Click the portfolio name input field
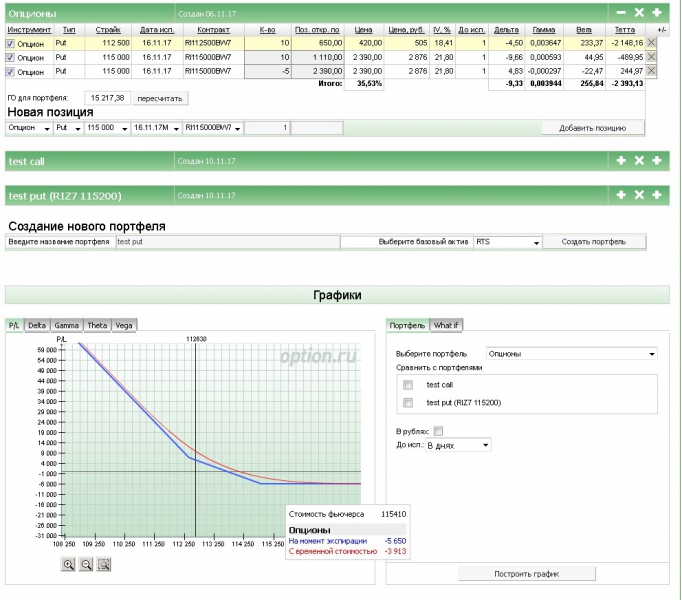The image size is (682, 600). click(x=226, y=242)
